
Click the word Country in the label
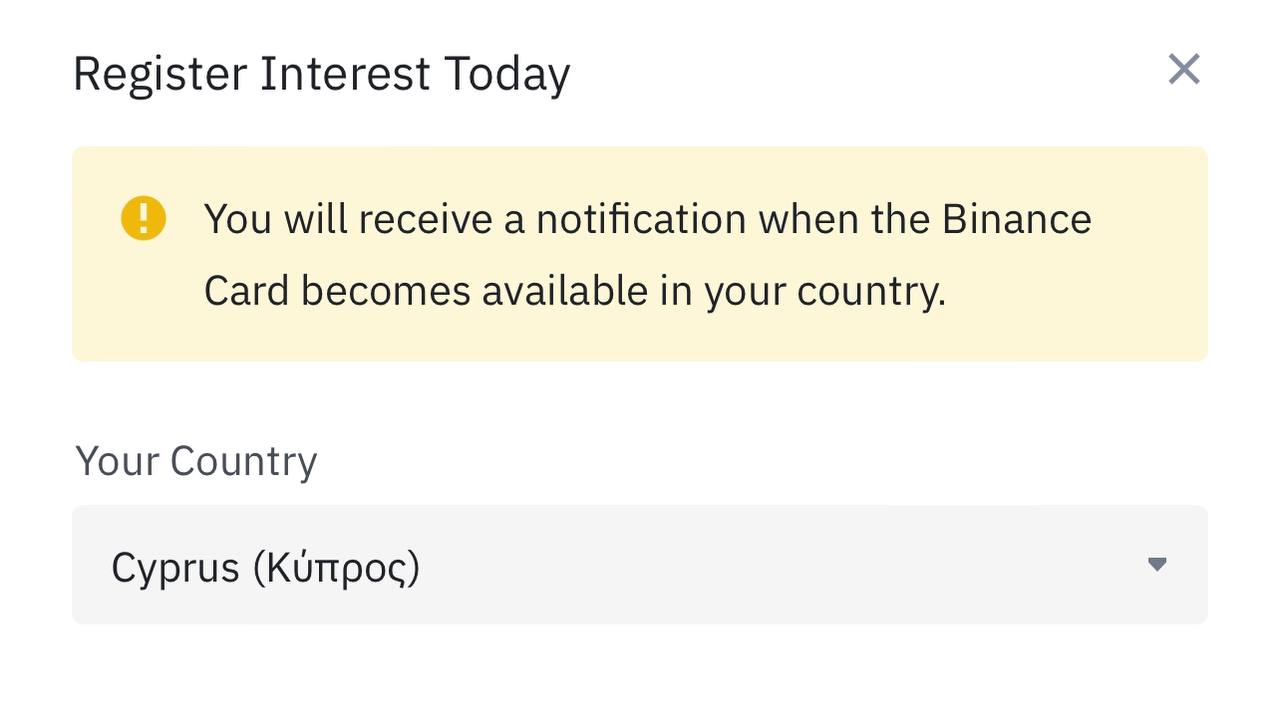coord(243,461)
